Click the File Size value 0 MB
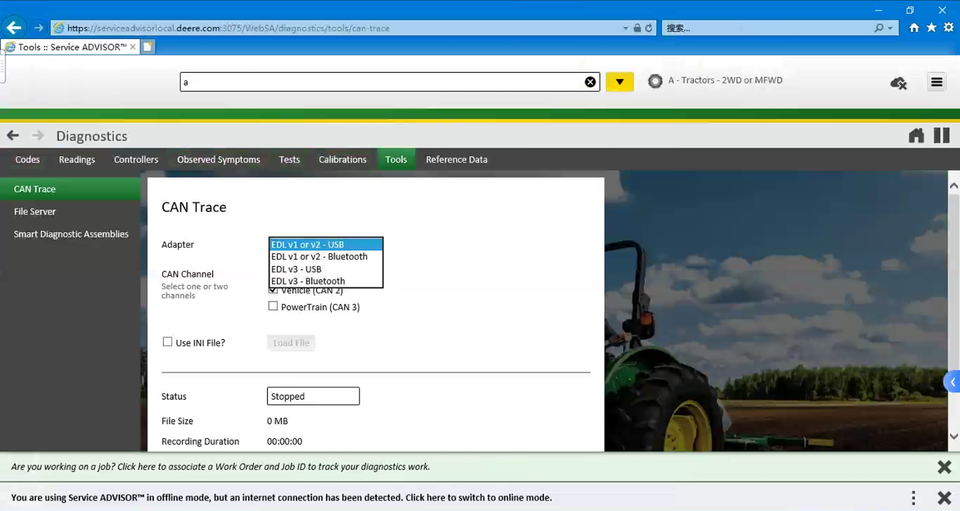Screen dimensions: 960x511 pos(277,421)
